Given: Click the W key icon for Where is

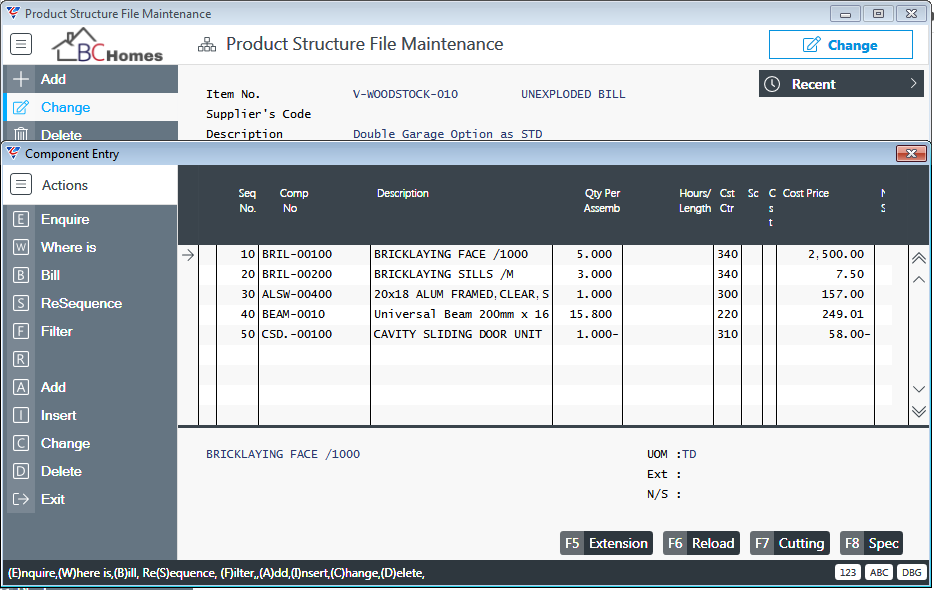Looking at the screenshot, I should coord(21,247).
